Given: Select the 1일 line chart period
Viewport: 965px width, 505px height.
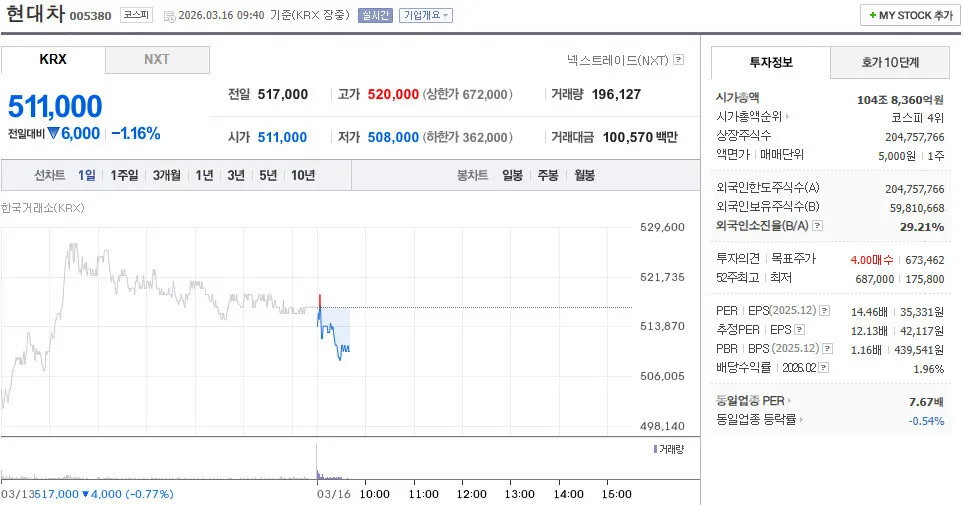Looking at the screenshot, I should click(87, 175).
